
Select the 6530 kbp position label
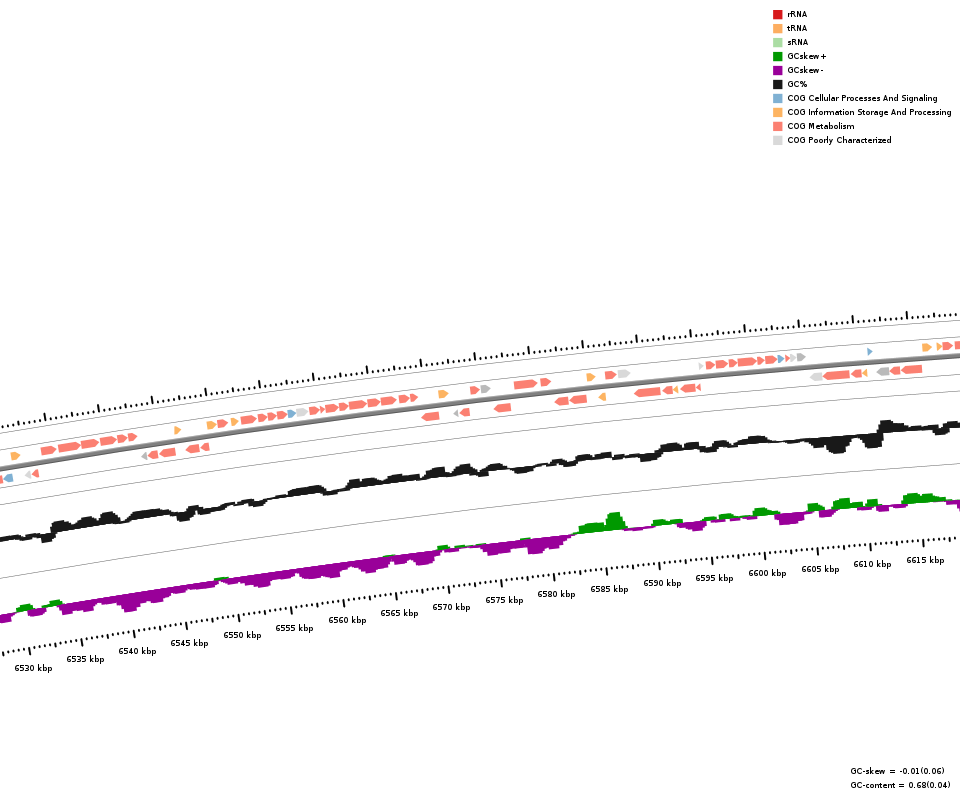(x=33, y=668)
